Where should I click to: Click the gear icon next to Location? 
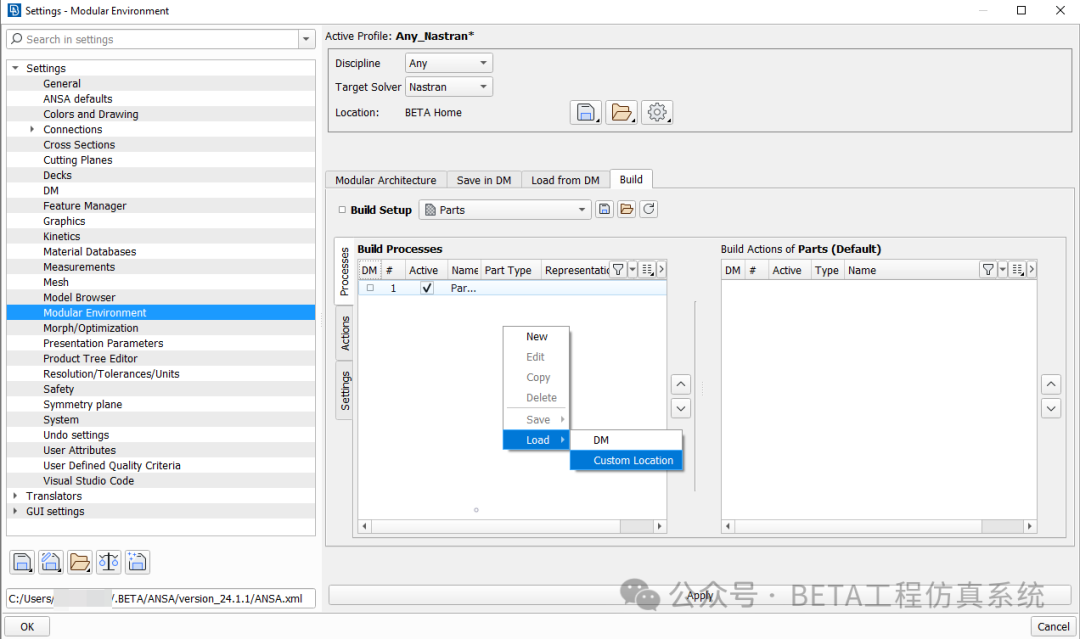click(657, 112)
